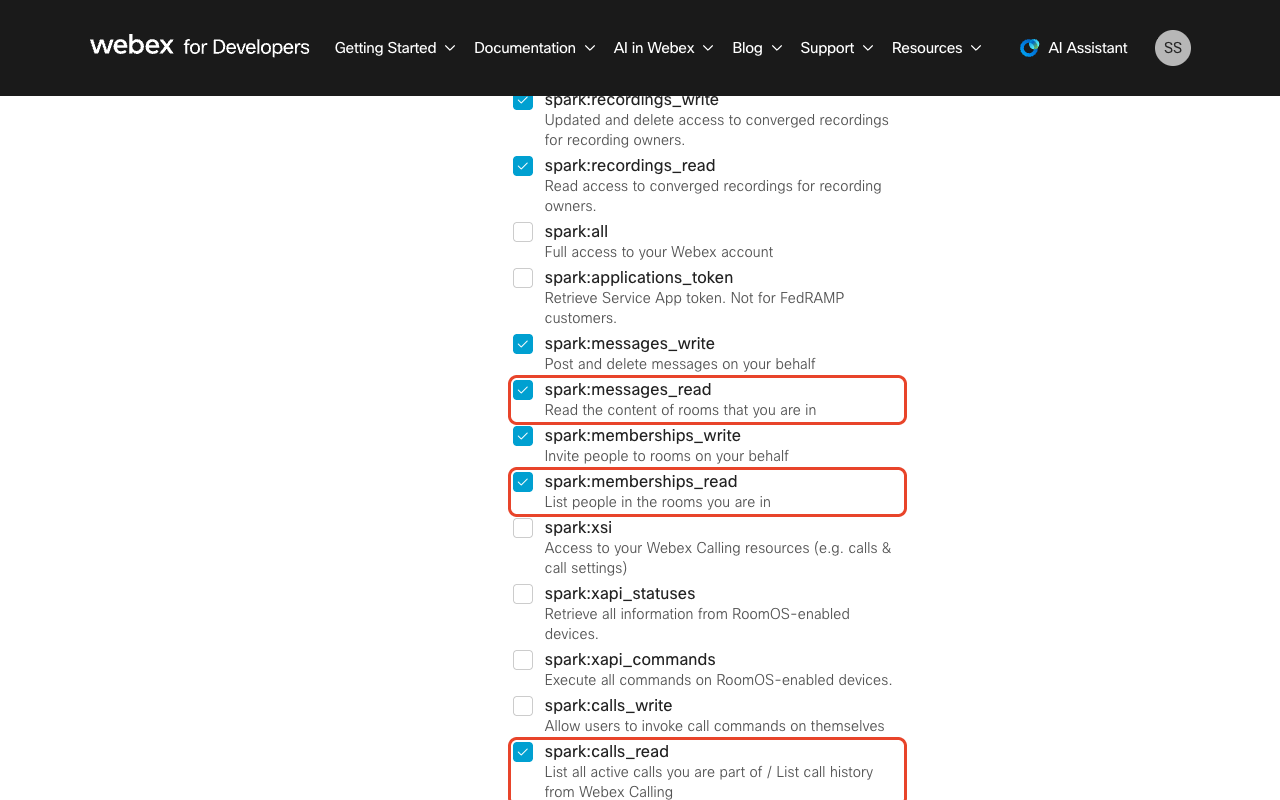This screenshot has height=800, width=1280.
Task: Uncheck the spark:recordings_read checkbox
Action: [x=523, y=166]
